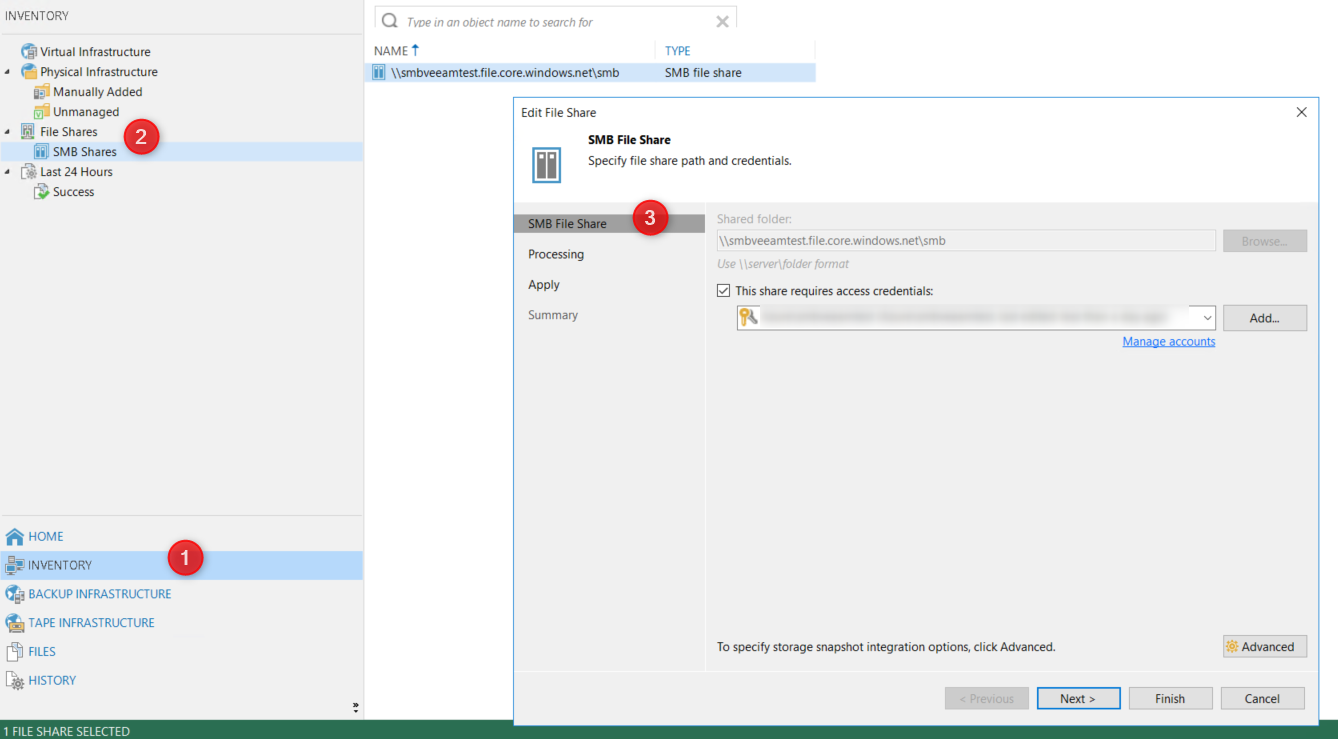This screenshot has width=1338, height=739.
Task: Click the Virtual Infrastructure tree icon
Action: [x=29, y=52]
